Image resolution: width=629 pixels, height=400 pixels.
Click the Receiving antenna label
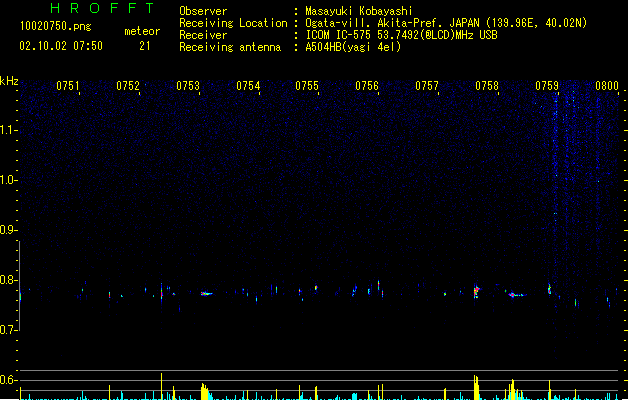click(230, 47)
